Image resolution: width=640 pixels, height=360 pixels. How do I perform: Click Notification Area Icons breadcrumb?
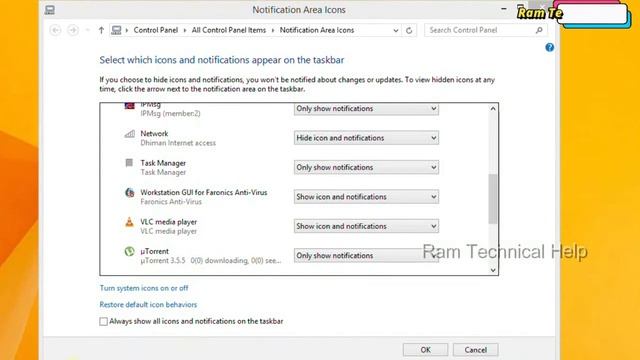[x=317, y=30]
